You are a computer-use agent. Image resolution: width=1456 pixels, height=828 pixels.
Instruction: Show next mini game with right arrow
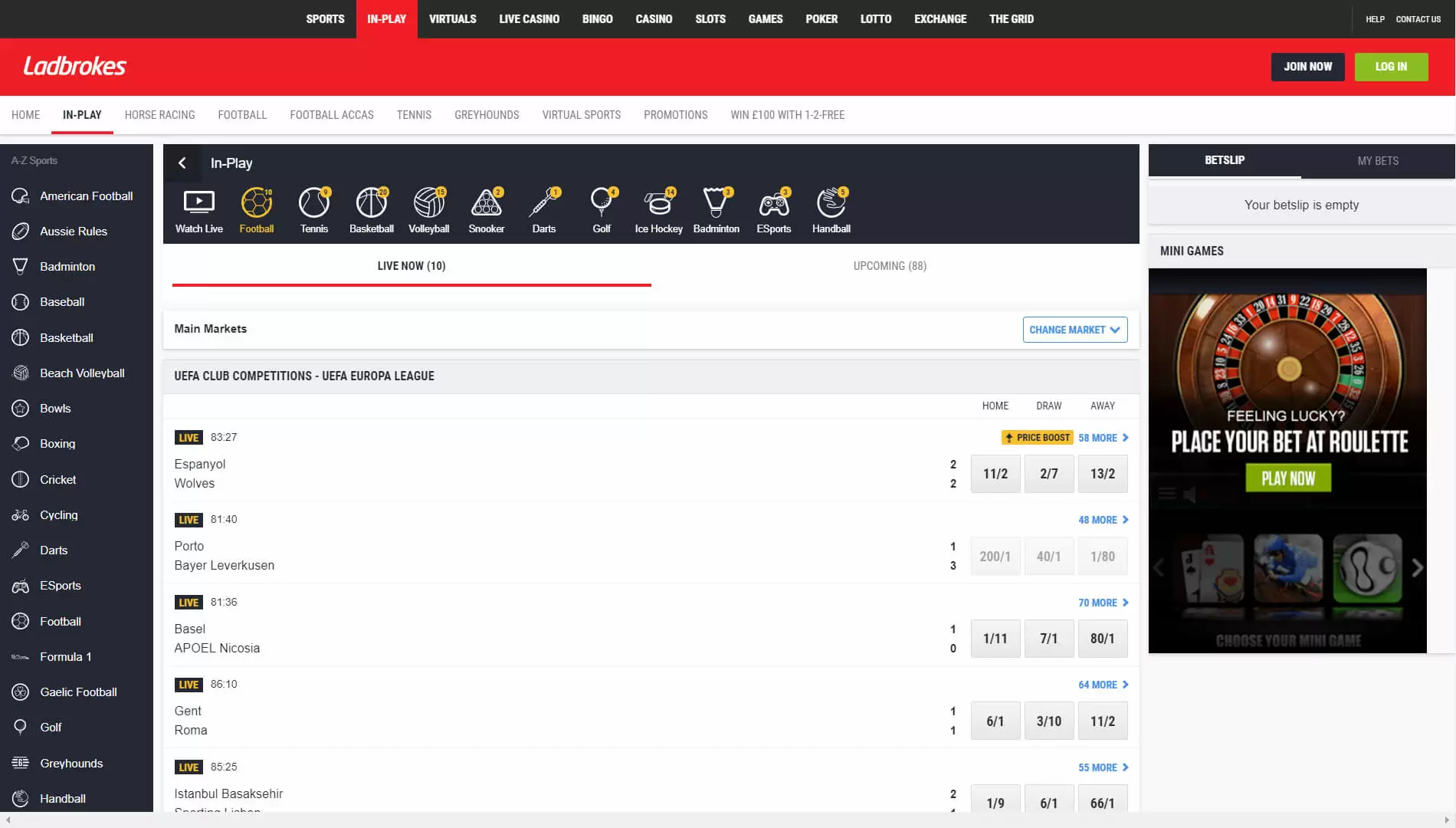(x=1417, y=568)
